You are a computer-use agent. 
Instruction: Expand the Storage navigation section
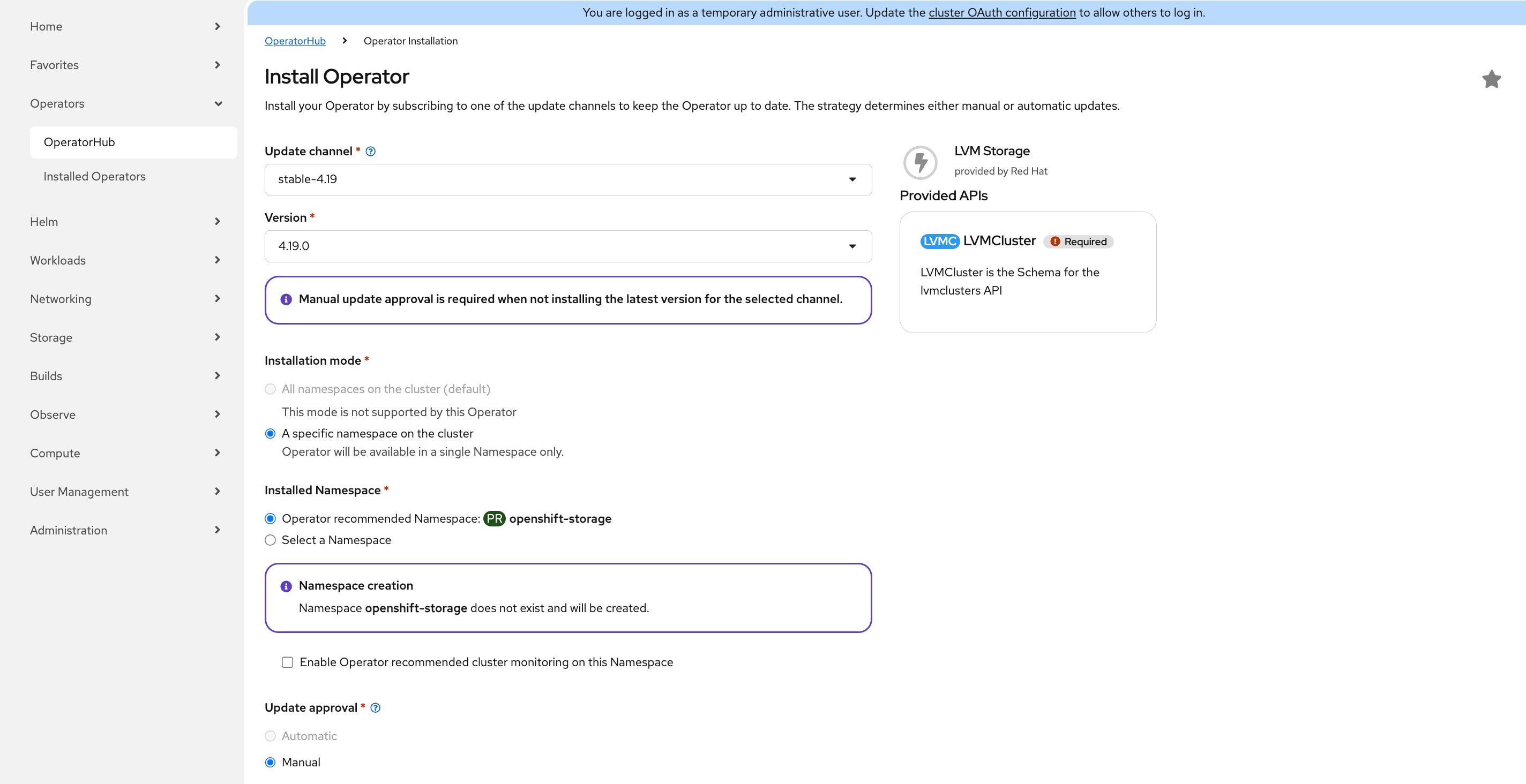pos(125,337)
